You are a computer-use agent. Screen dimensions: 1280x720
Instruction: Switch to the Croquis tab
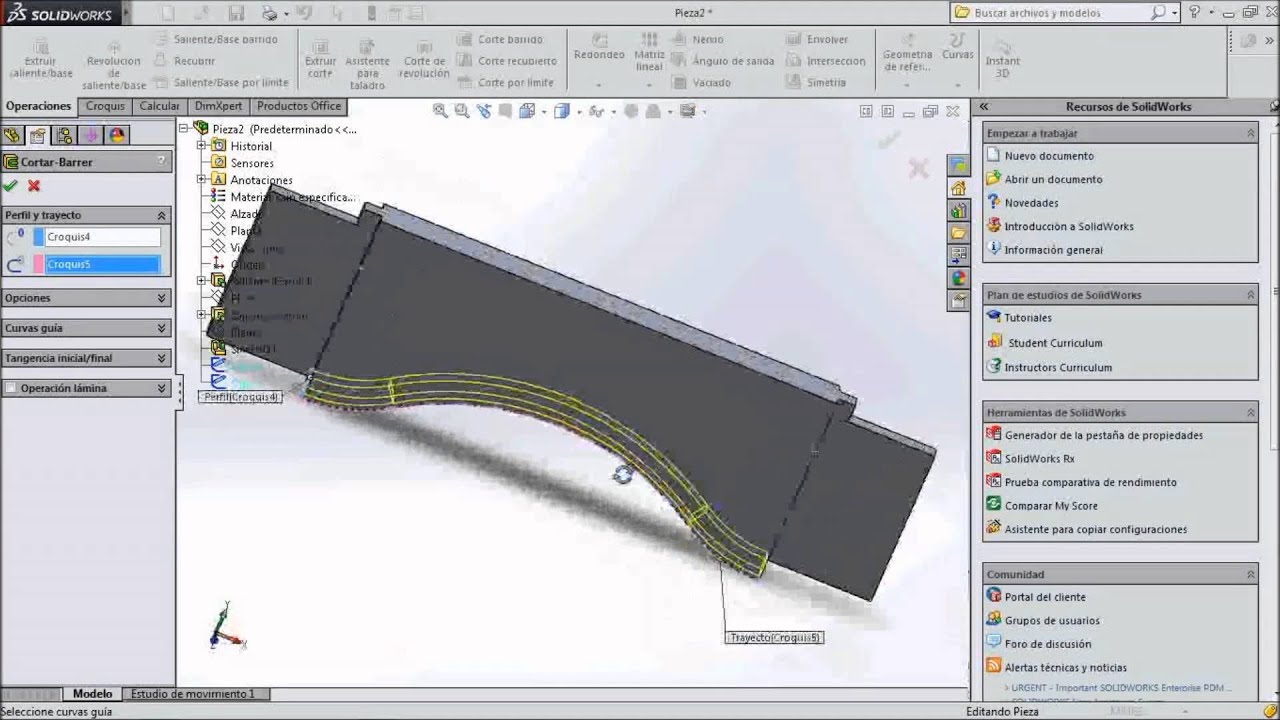click(105, 106)
